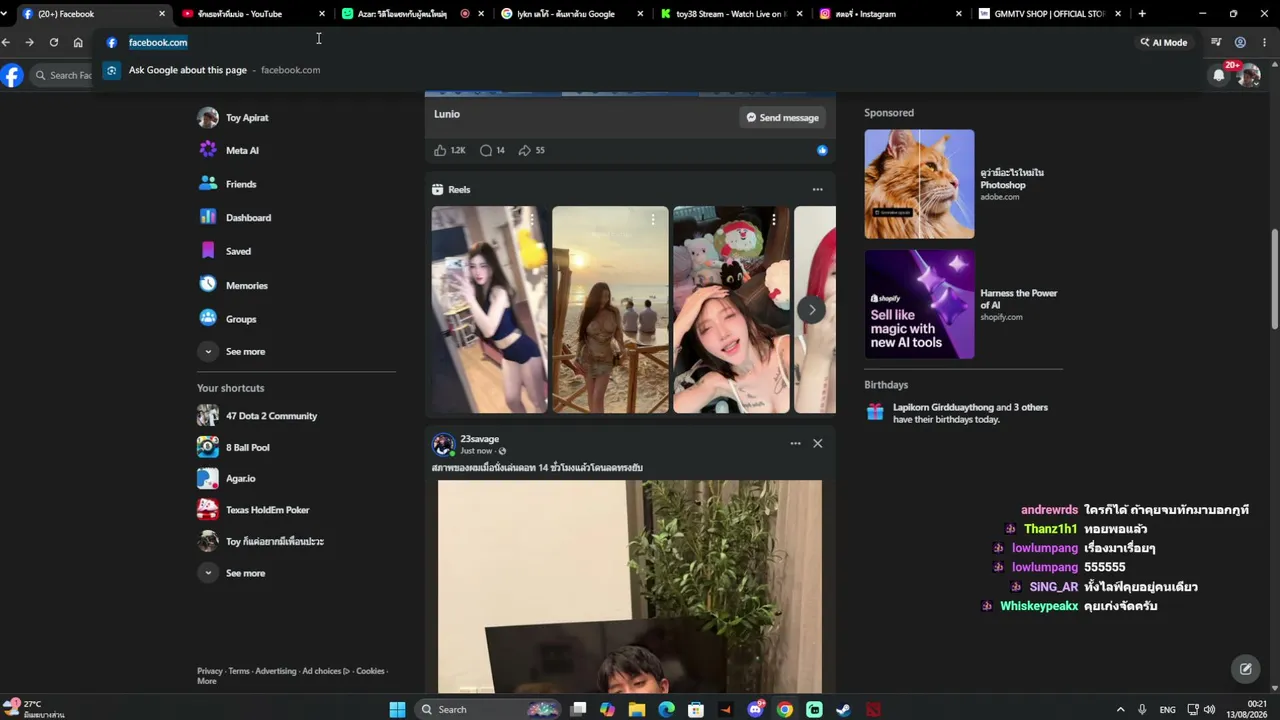Open Chrome's three-dot menu
Image resolution: width=1280 pixels, height=720 pixels.
pyautogui.click(x=1264, y=42)
